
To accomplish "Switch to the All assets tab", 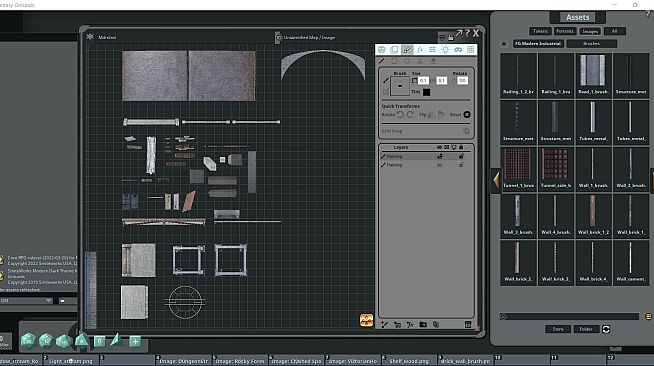I will (x=614, y=31).
